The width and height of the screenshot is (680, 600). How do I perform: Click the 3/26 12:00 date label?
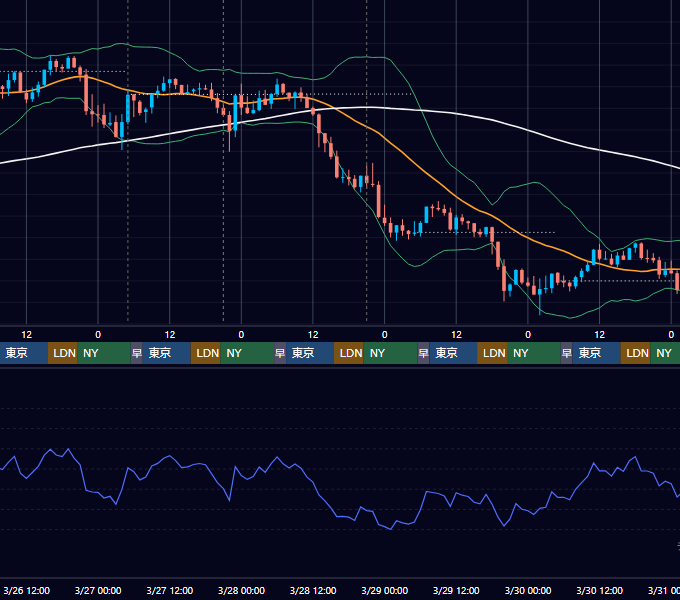[x=26, y=590]
